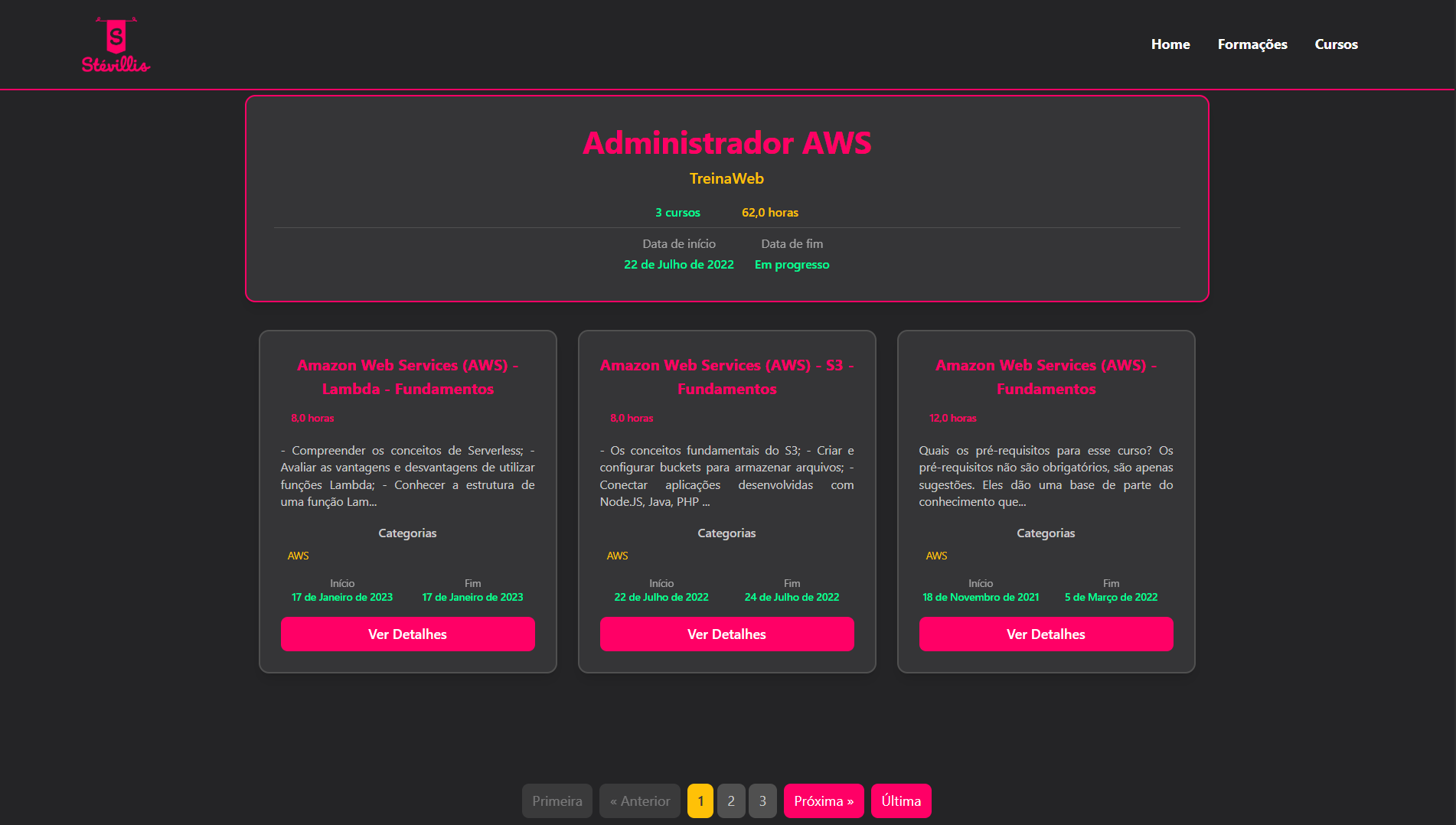Screen dimensions: 1456x825
Task: Click the Administrador AWS heading
Action: point(726,143)
